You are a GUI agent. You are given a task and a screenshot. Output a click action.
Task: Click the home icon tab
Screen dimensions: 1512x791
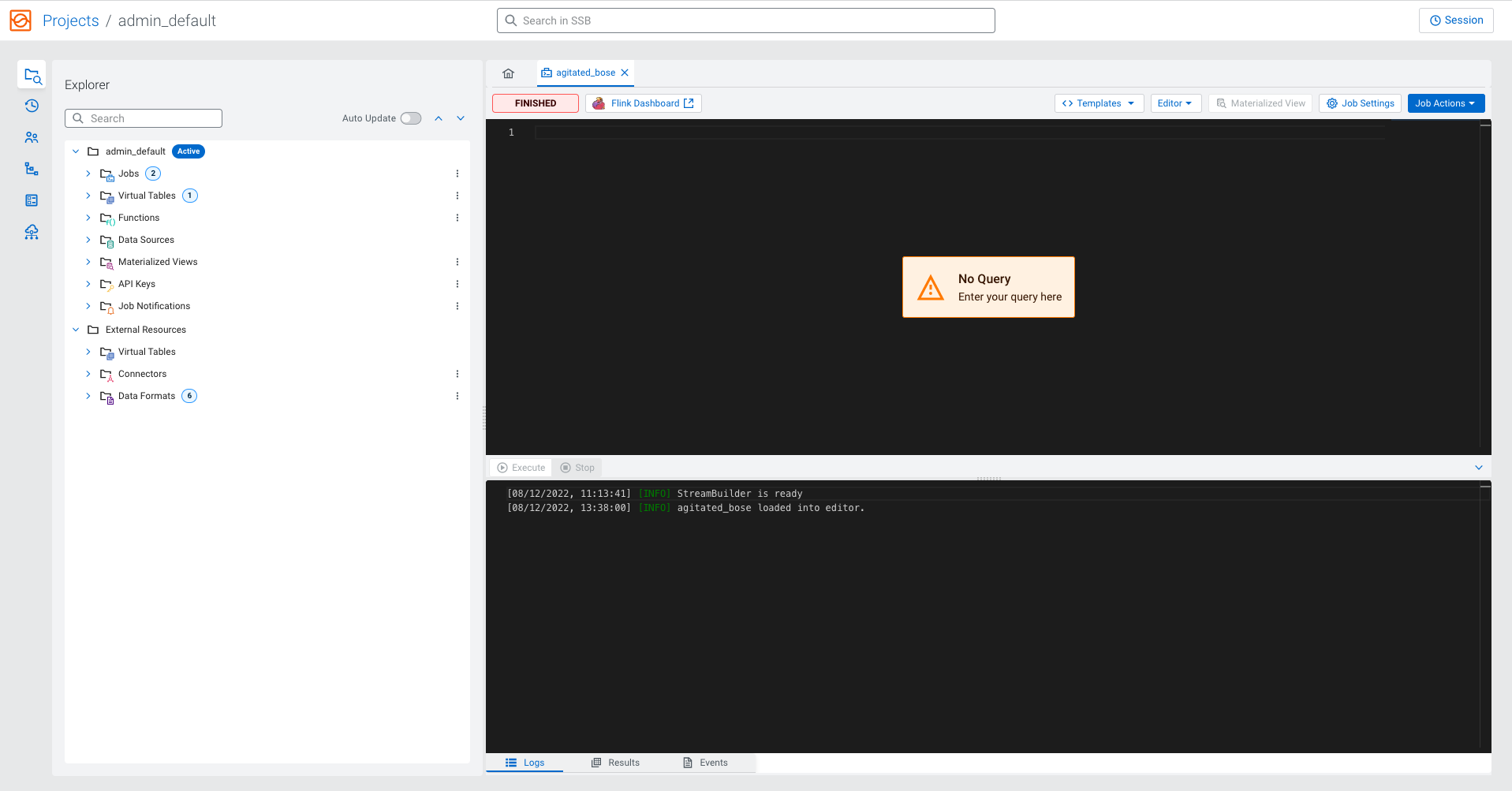coord(509,73)
